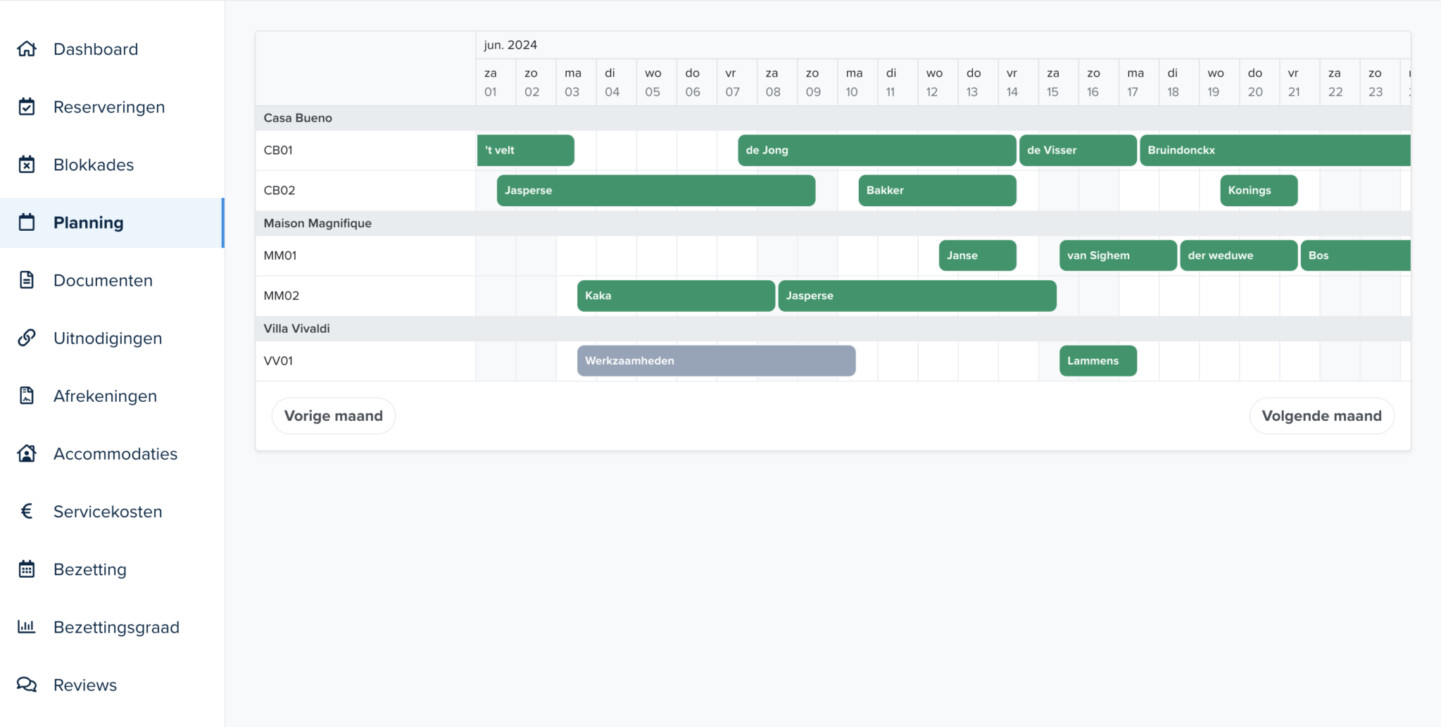Click the Reviews speech bubbles icon
The width and height of the screenshot is (1441, 727).
(27, 685)
